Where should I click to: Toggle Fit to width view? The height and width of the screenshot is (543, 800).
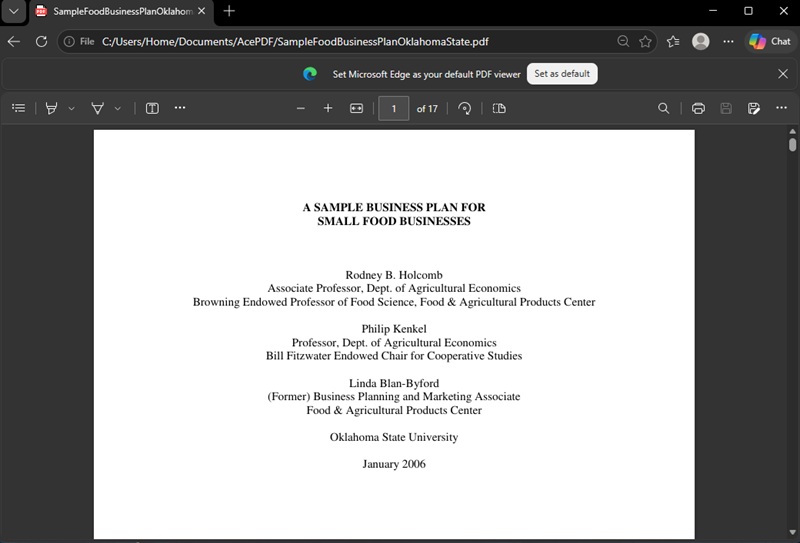click(356, 108)
